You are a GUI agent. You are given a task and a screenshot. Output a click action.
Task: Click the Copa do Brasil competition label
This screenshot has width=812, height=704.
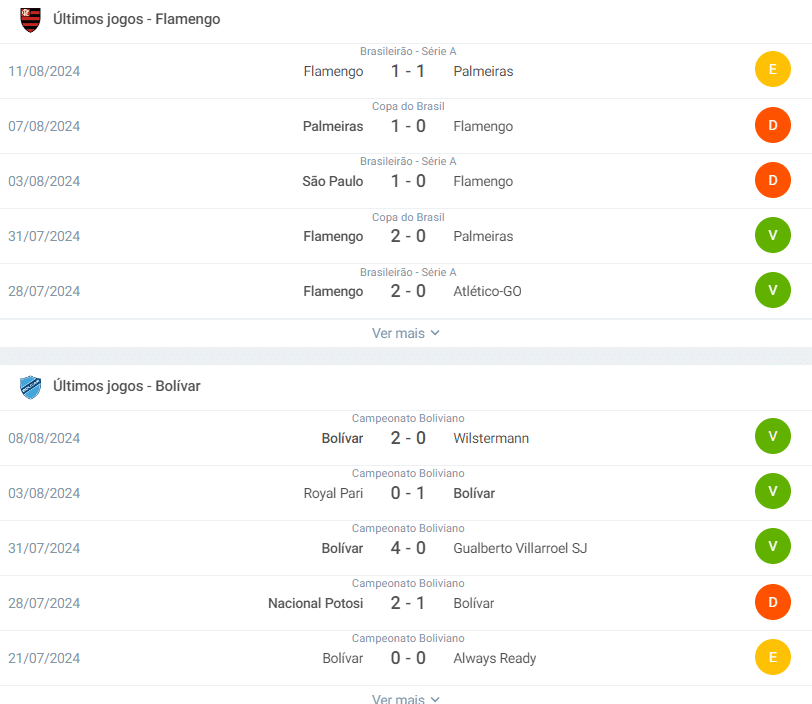pyautogui.click(x=408, y=106)
